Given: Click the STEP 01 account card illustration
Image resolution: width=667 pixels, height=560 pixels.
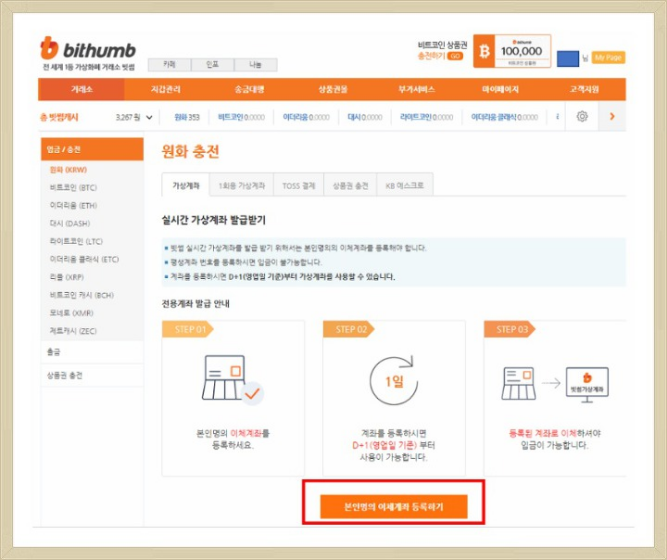Looking at the screenshot, I should pos(233,379).
